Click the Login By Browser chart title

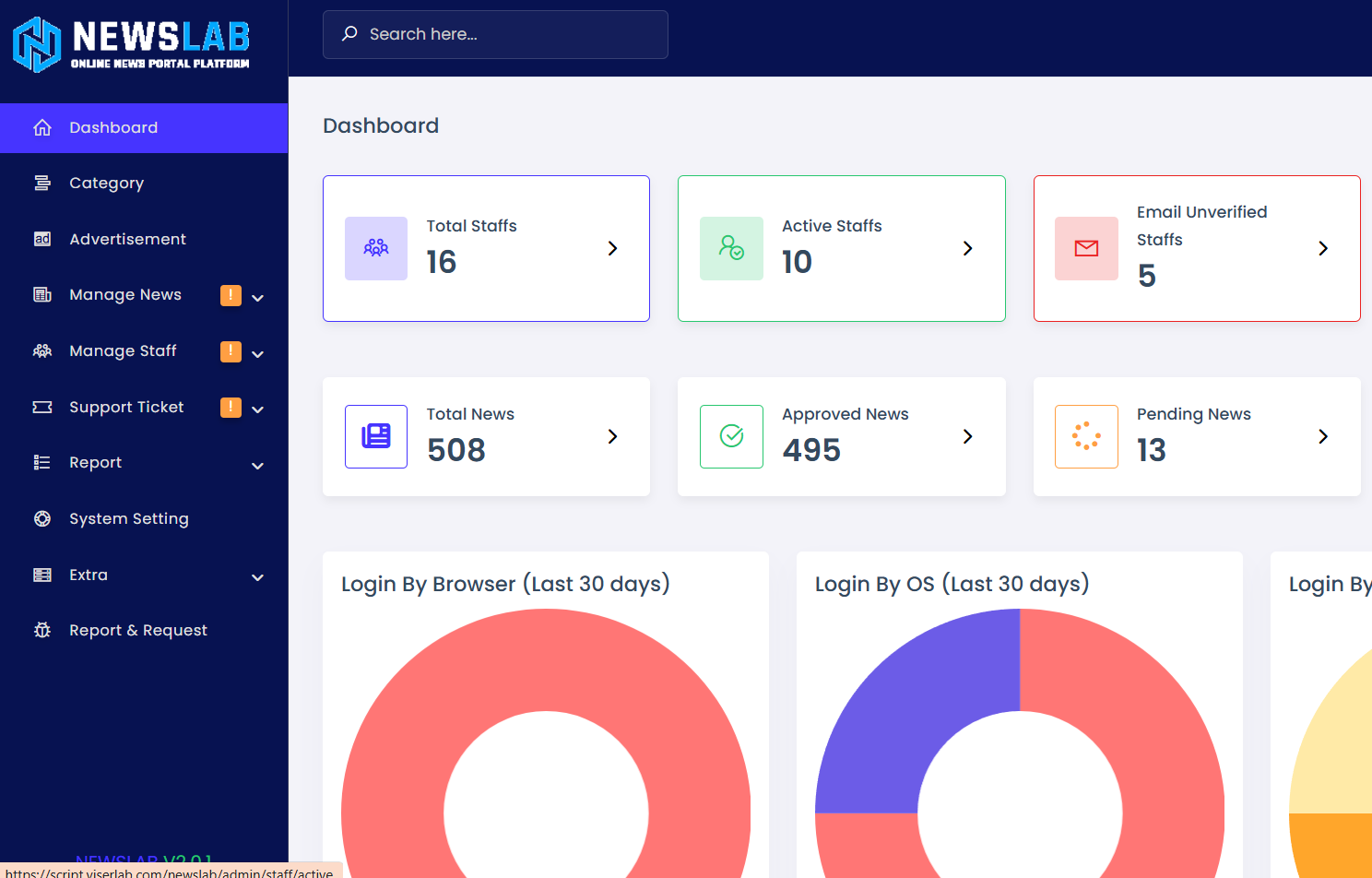coord(505,584)
